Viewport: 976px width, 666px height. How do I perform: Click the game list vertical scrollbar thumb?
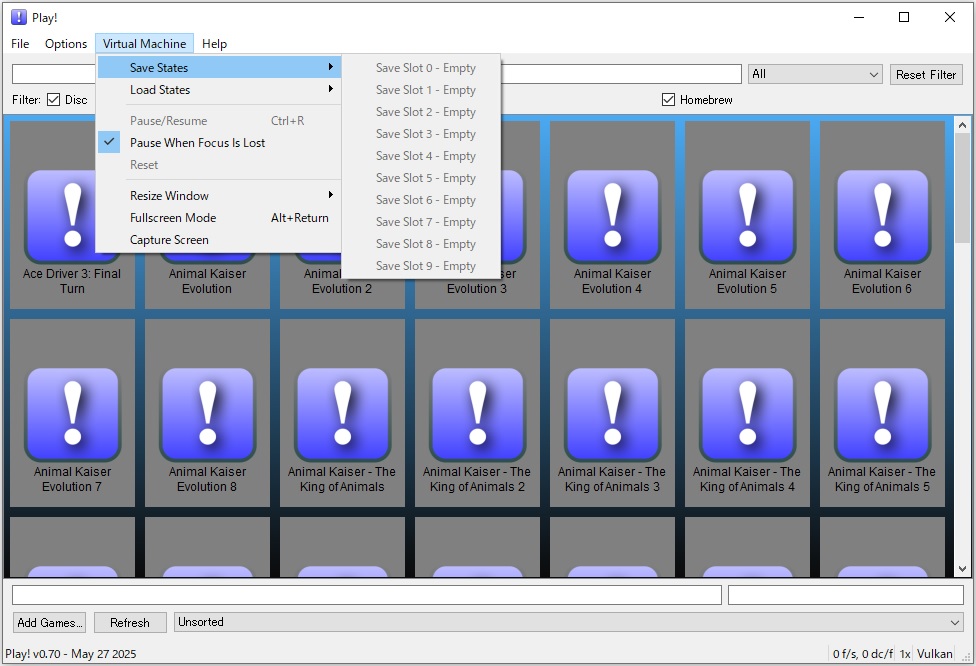coord(962,189)
